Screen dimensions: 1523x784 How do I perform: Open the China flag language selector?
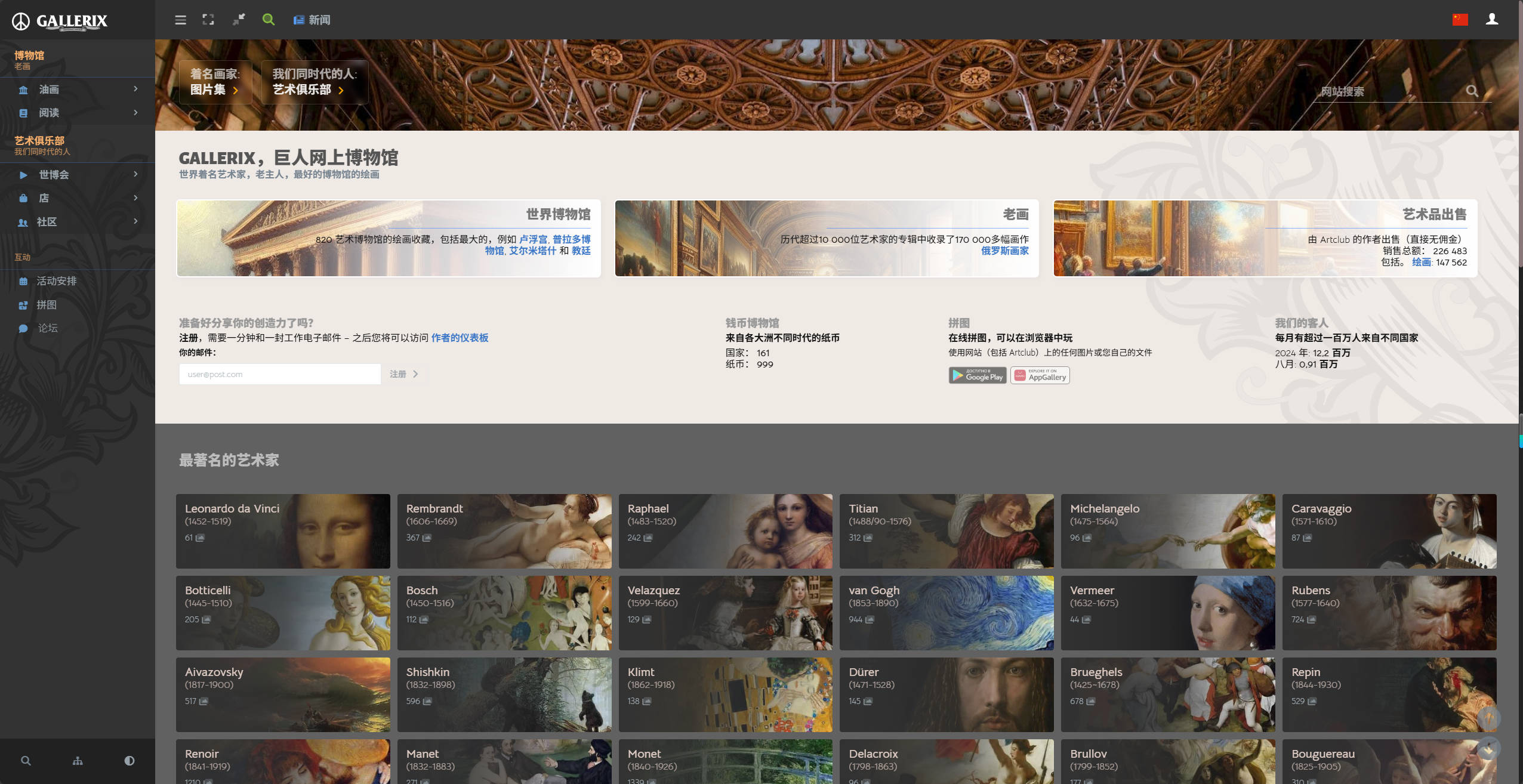[x=1460, y=20]
